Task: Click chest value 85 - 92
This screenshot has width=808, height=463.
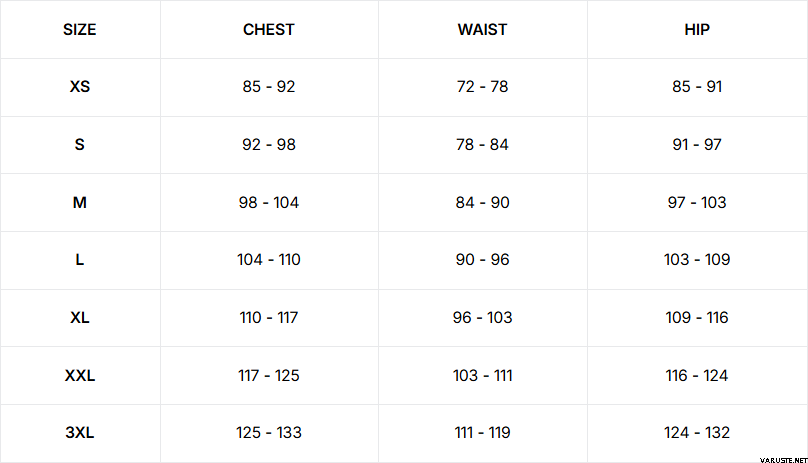Action: click(x=269, y=87)
